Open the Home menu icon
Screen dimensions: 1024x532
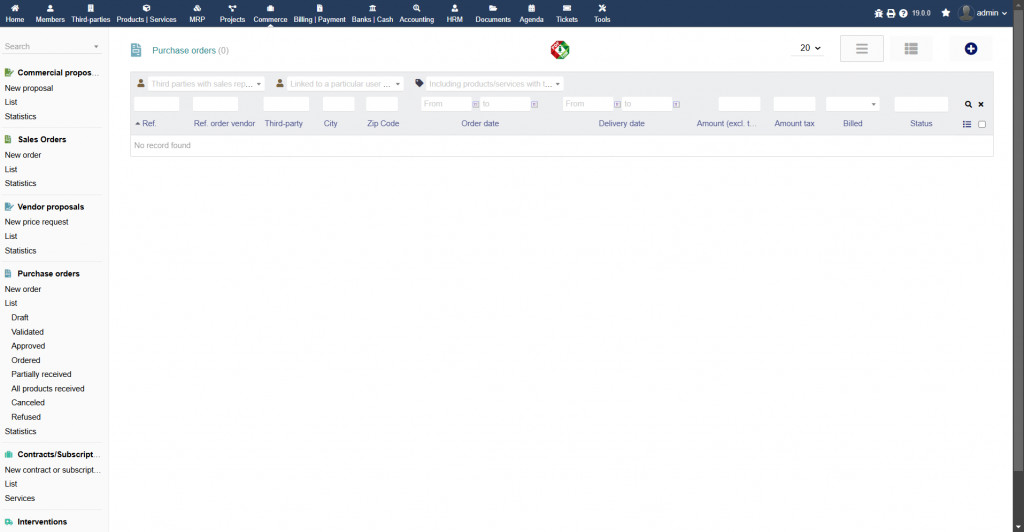tap(14, 8)
